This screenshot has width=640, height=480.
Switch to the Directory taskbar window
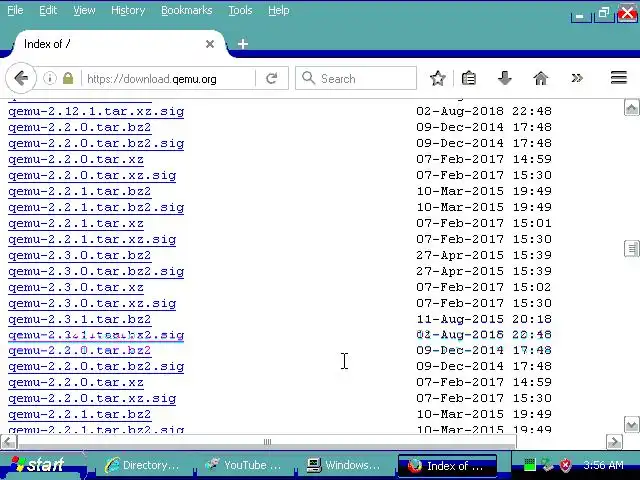pyautogui.click(x=141, y=465)
